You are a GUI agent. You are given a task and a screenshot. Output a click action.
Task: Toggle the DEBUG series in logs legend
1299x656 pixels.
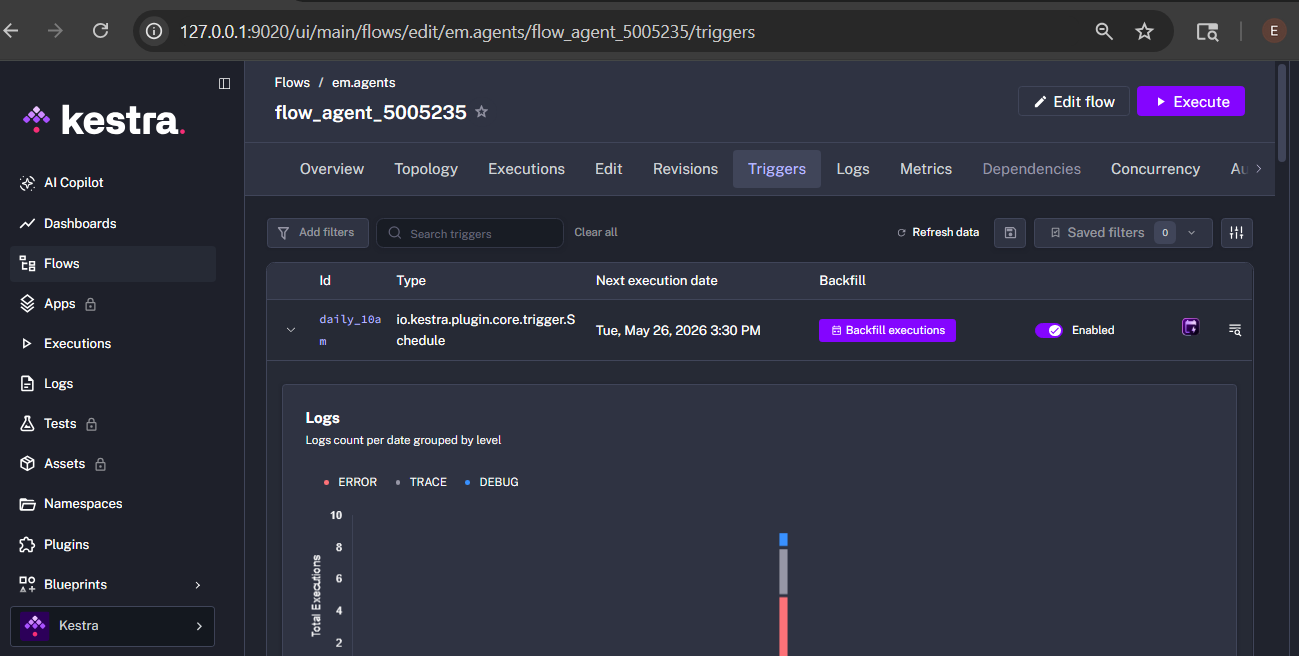click(x=492, y=482)
